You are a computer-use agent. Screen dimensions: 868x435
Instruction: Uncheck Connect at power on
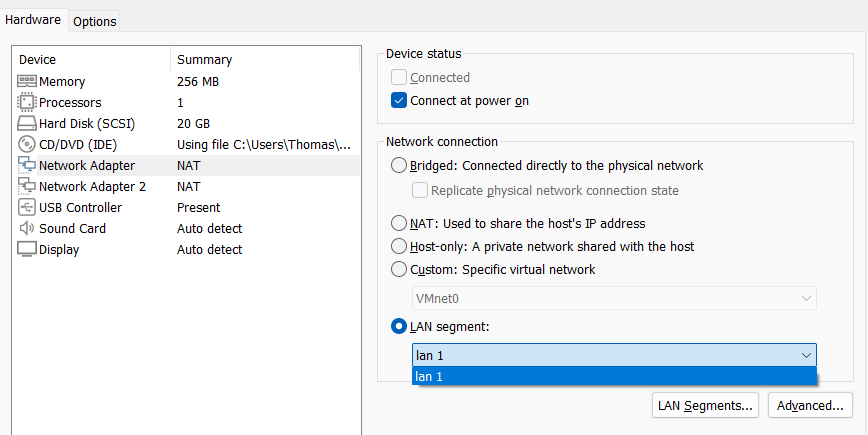click(x=399, y=101)
